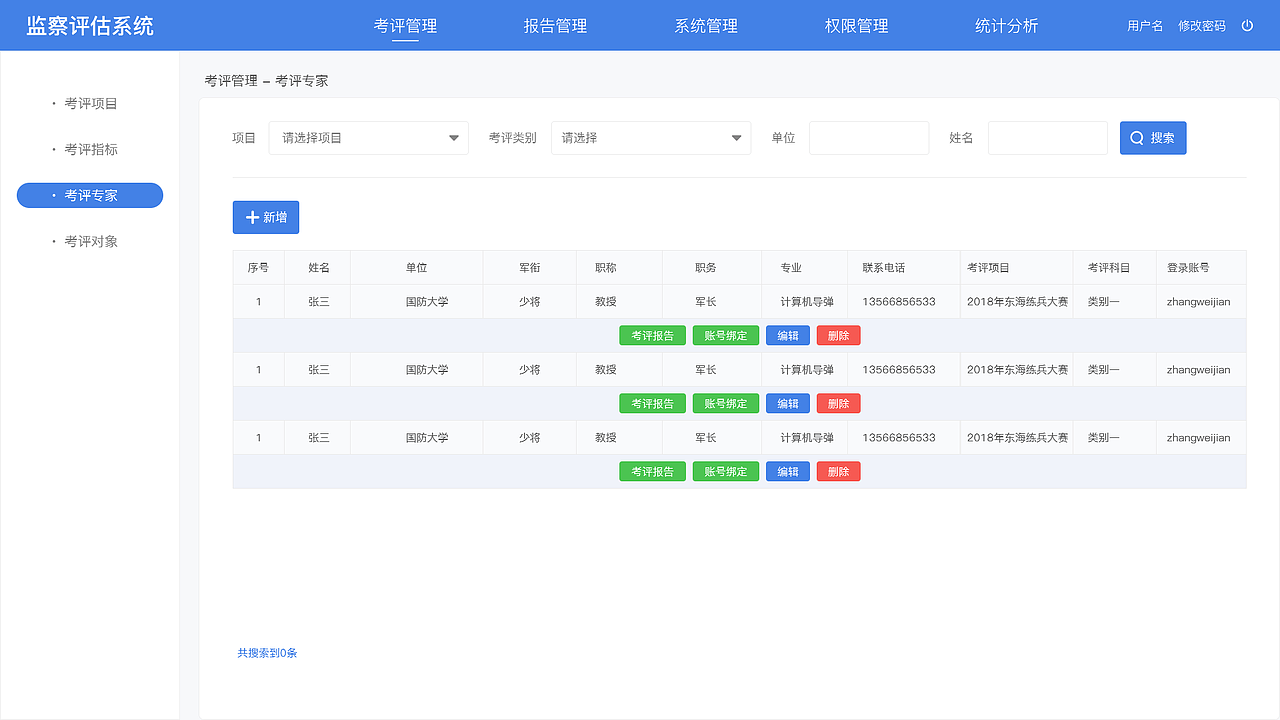The height and width of the screenshot is (720, 1280).
Task: Go to 统计分析 in the navigation bar
Action: click(1007, 25)
